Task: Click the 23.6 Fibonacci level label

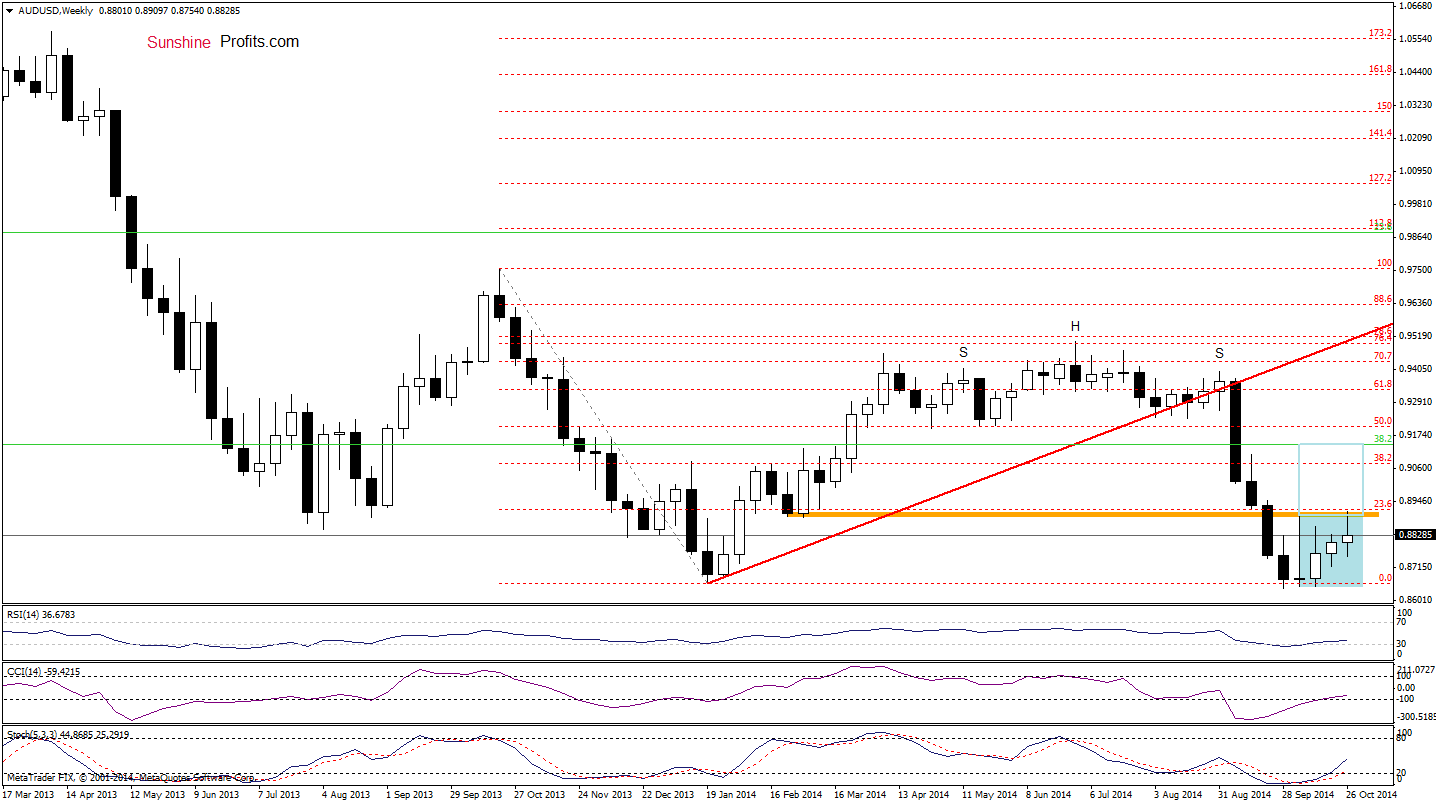Action: point(1383,504)
